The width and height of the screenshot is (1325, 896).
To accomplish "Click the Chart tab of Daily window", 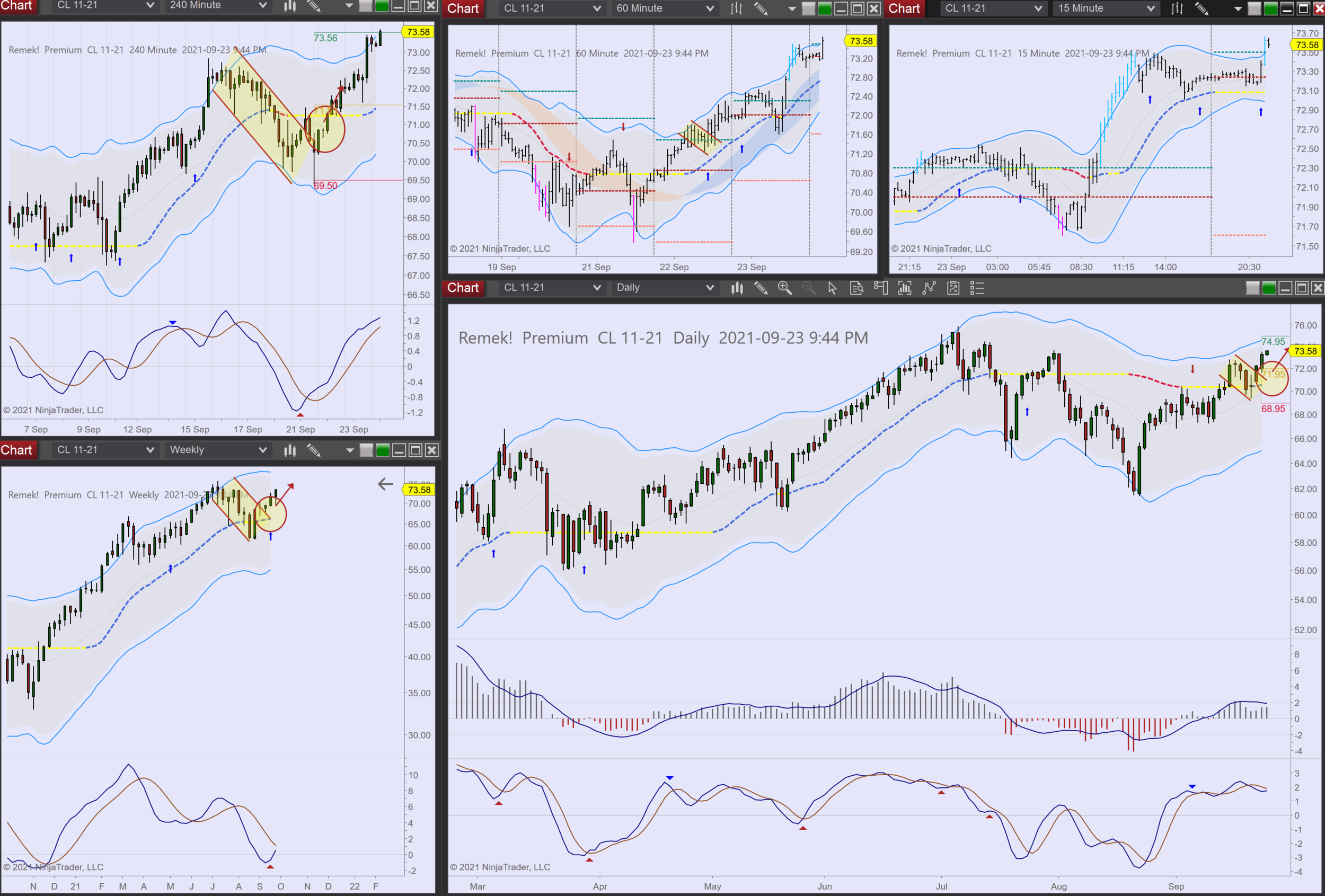I will click(x=462, y=288).
